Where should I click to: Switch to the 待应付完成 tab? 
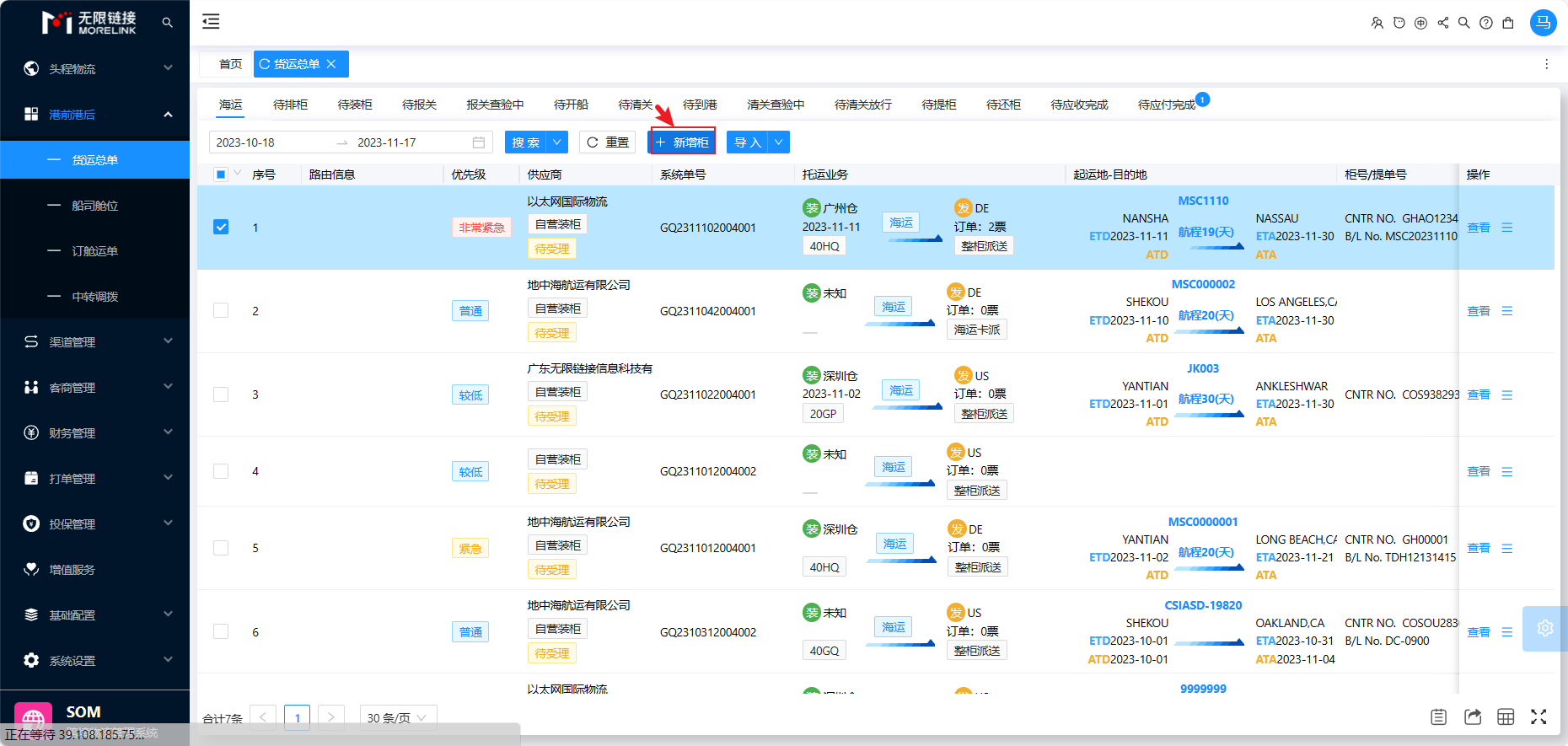click(1167, 105)
